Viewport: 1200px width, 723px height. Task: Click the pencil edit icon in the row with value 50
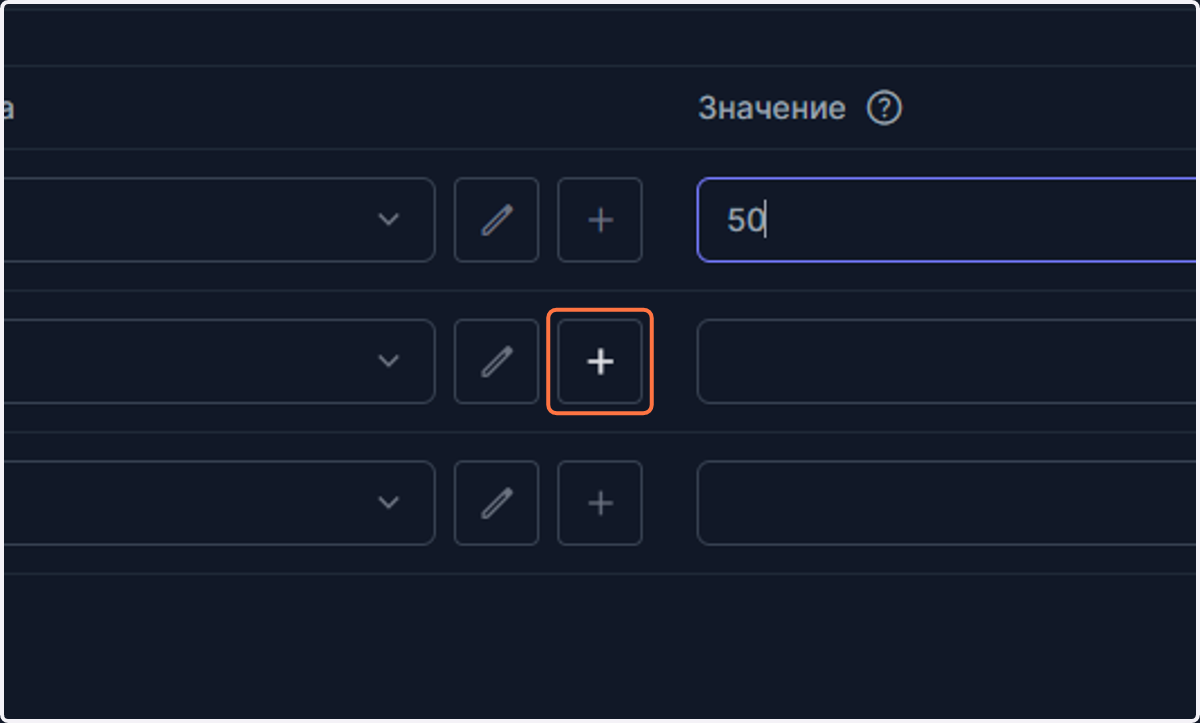coord(496,220)
